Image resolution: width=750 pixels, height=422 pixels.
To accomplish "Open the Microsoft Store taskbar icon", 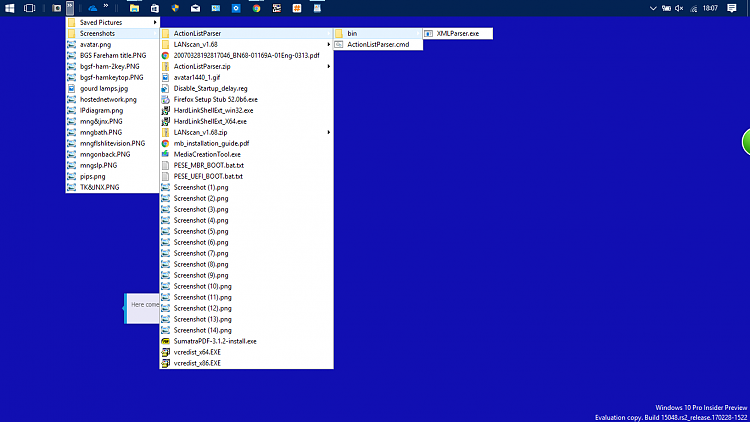I will 154,8.
